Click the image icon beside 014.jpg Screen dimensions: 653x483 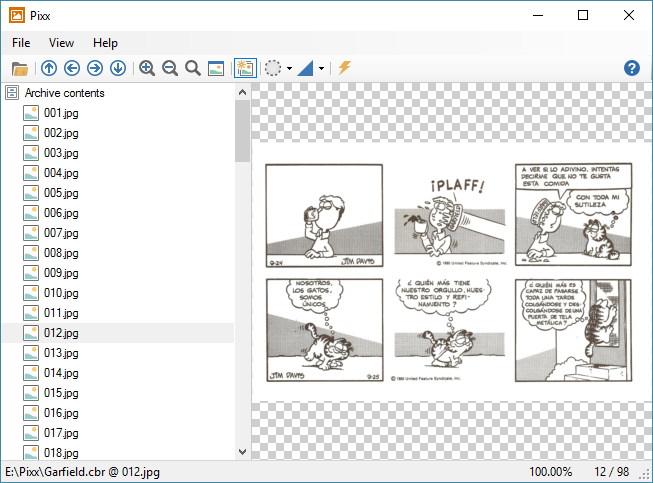tap(31, 373)
